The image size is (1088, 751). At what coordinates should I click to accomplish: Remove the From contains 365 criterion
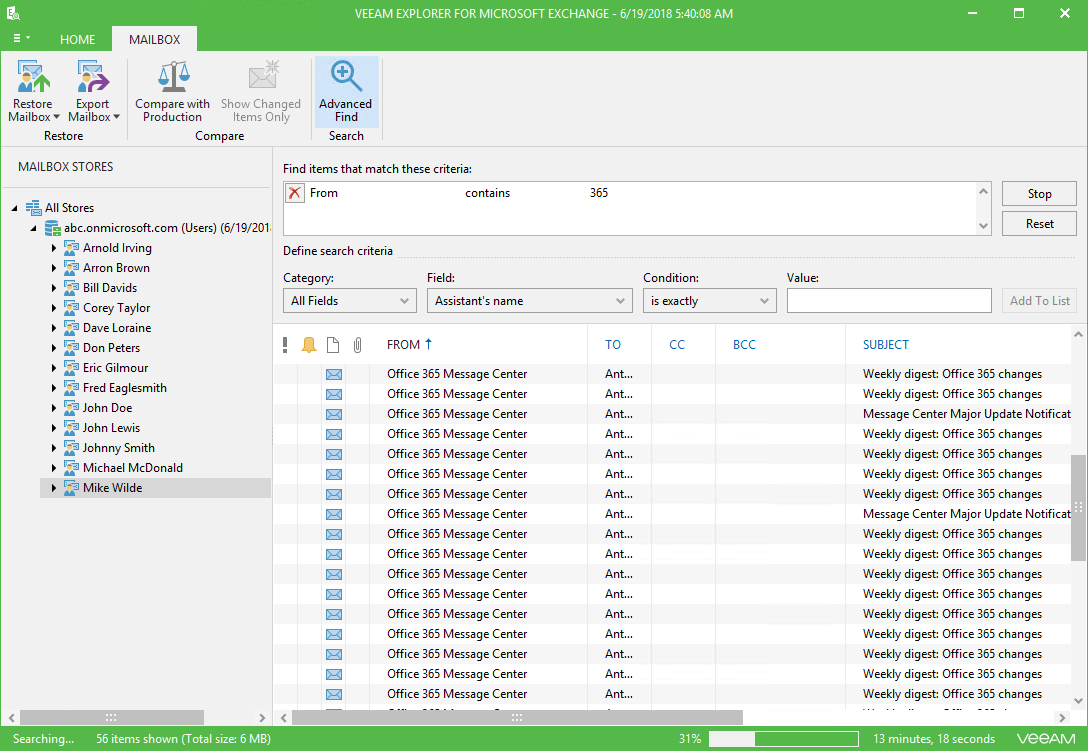295,193
